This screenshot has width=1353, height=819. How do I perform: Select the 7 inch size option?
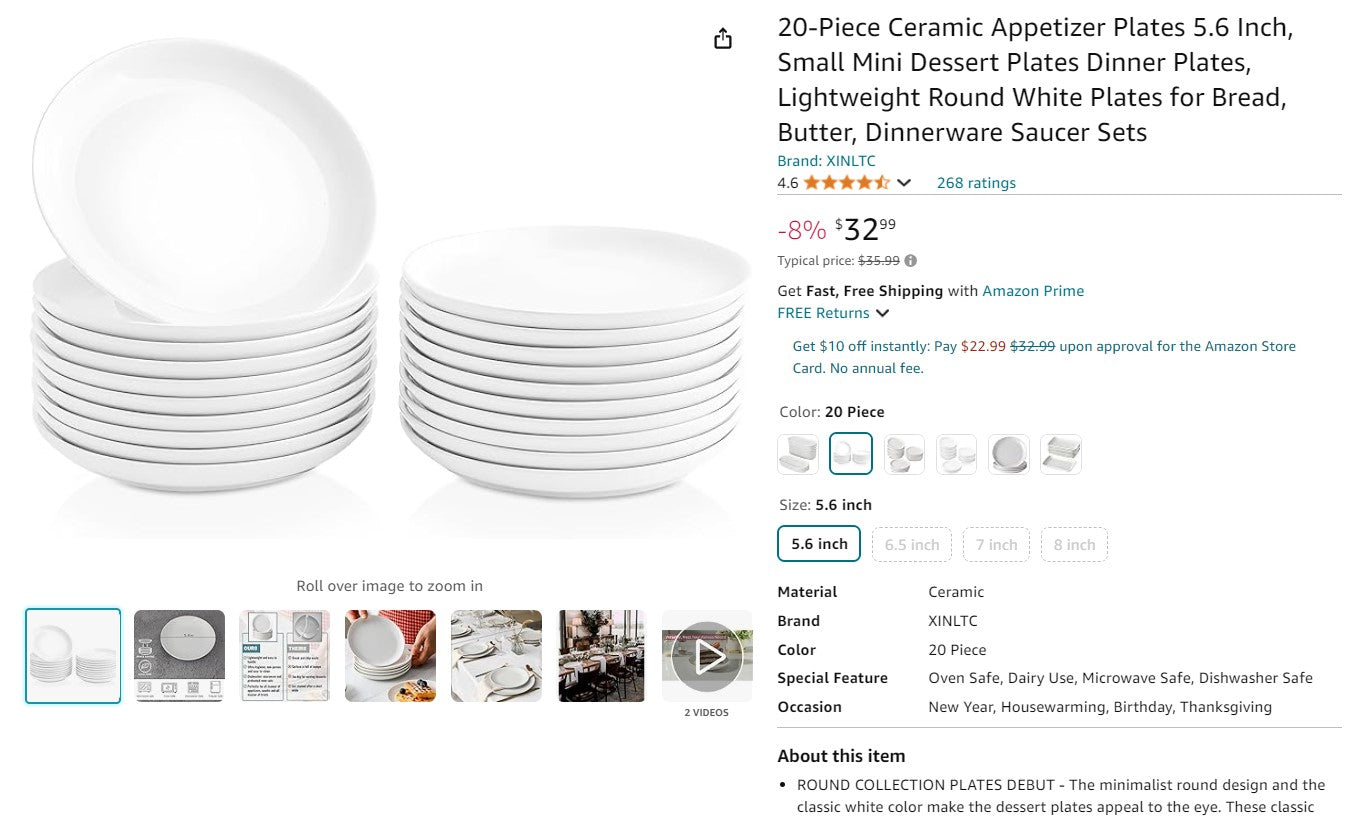(996, 544)
